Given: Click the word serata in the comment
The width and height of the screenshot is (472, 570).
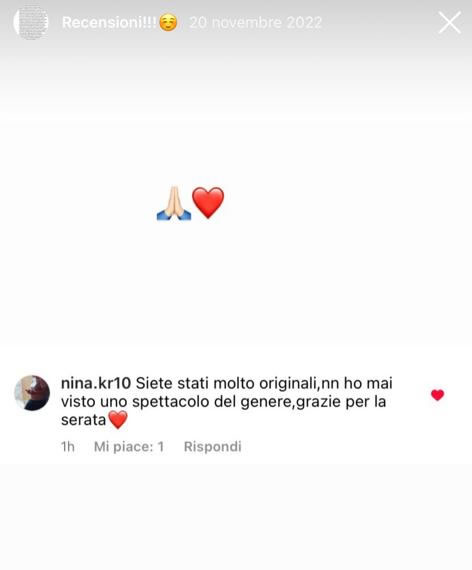Looking at the screenshot, I should click(83, 420).
